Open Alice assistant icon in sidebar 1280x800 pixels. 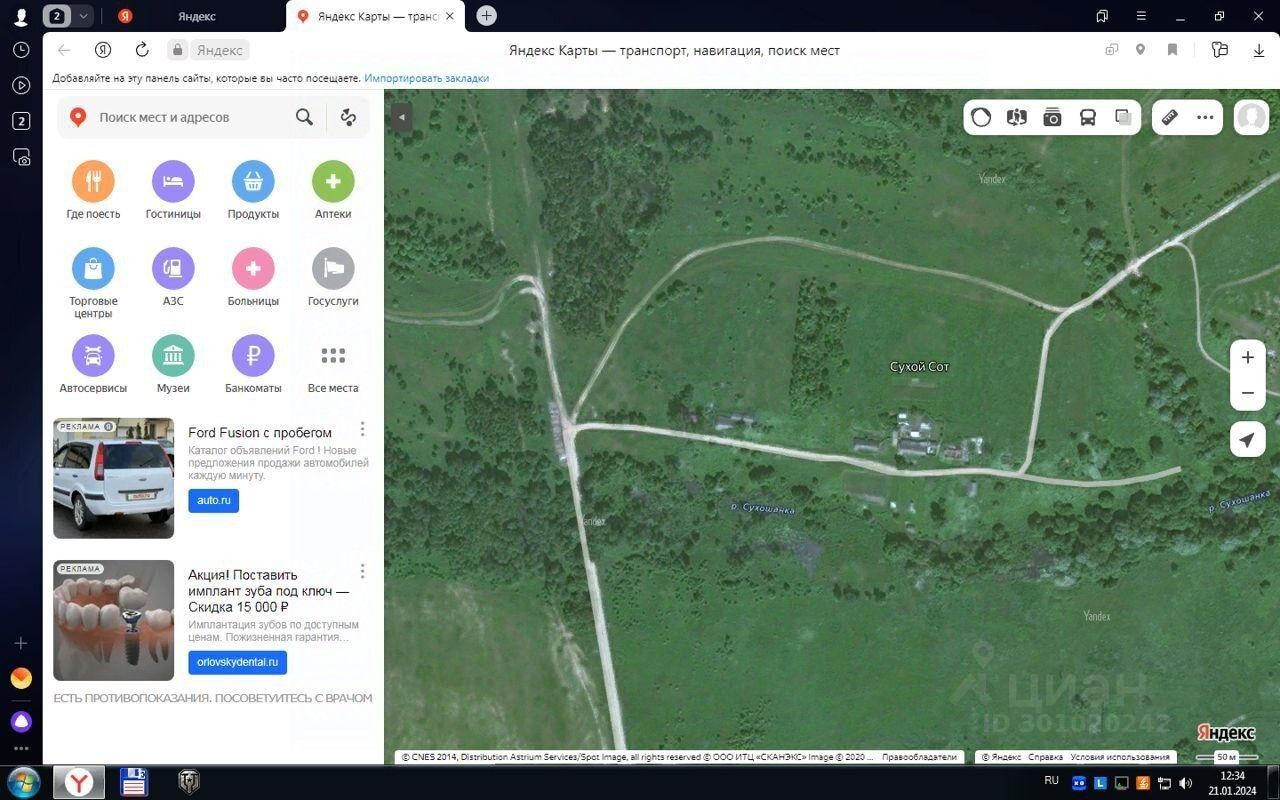pyautogui.click(x=21, y=721)
